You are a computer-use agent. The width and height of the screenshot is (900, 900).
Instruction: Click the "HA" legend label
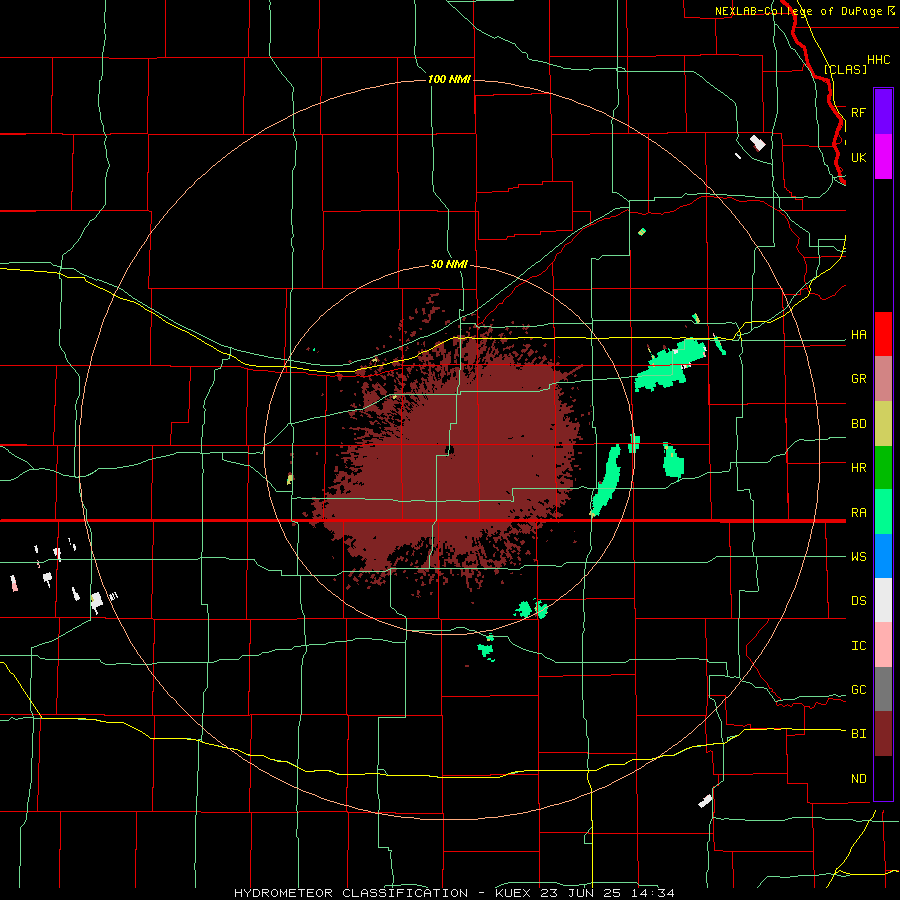858,335
